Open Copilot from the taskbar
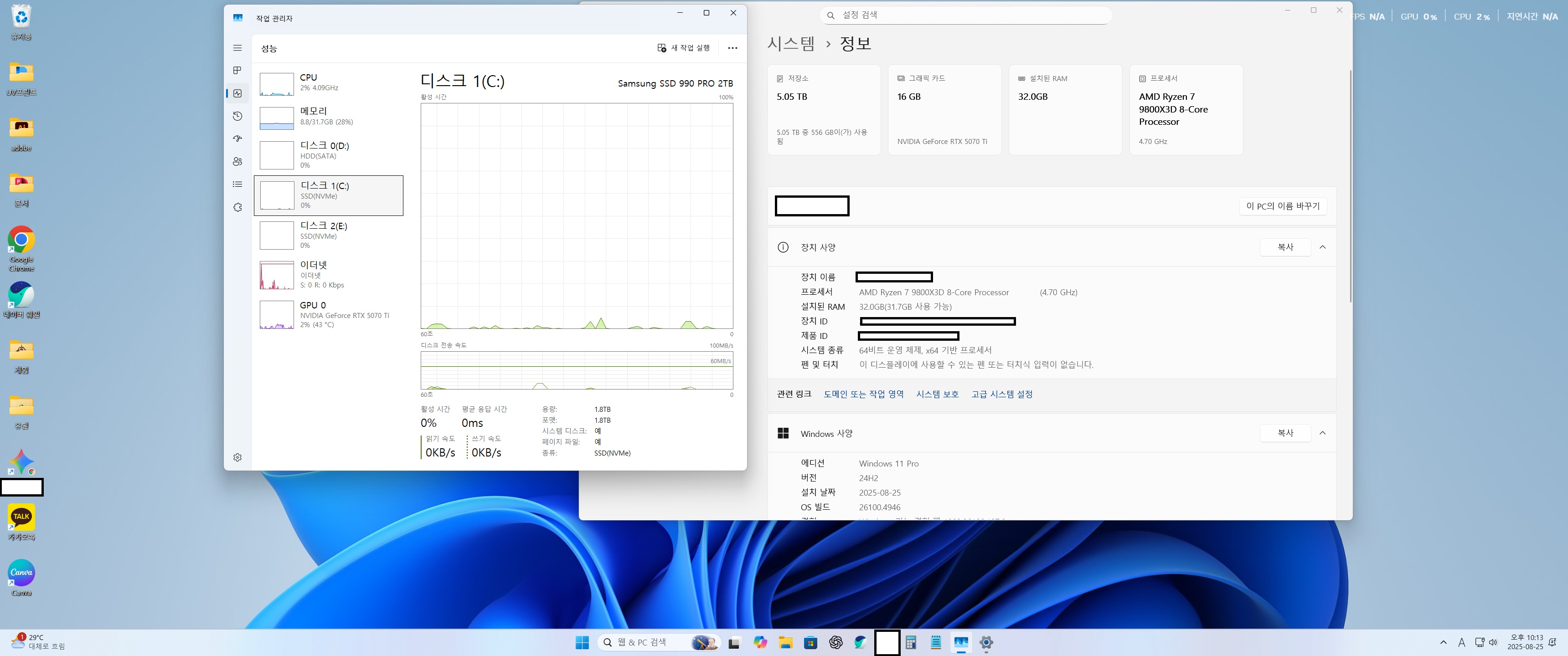This screenshot has height=656, width=1568. (x=760, y=643)
